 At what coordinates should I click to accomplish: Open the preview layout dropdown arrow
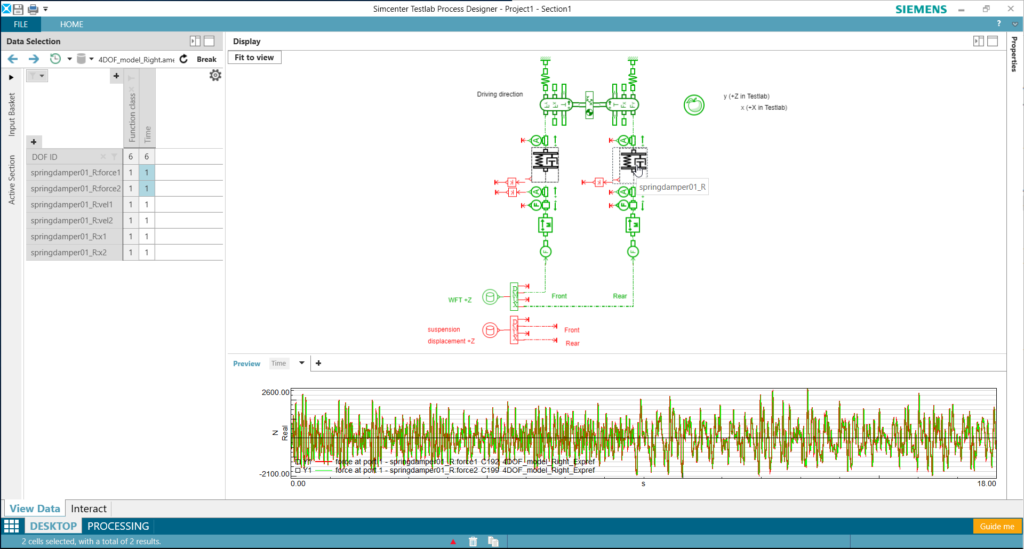tap(302, 363)
